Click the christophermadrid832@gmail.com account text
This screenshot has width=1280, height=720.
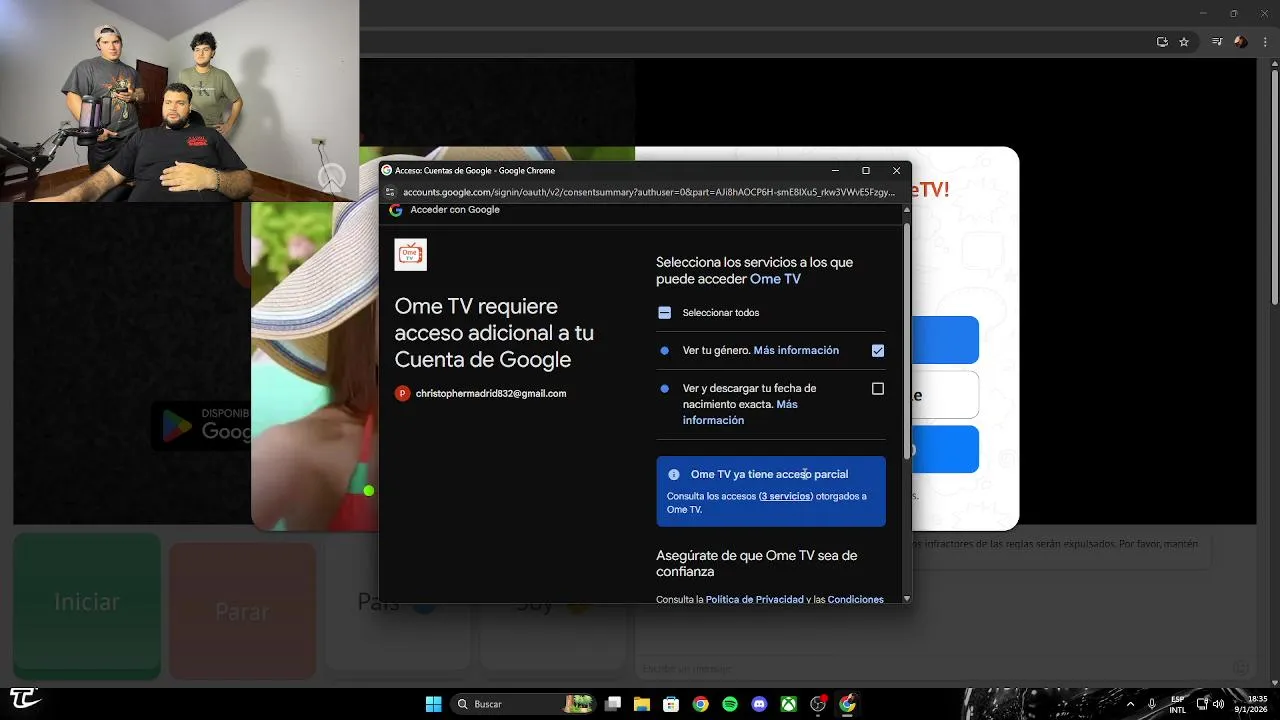[491, 394]
